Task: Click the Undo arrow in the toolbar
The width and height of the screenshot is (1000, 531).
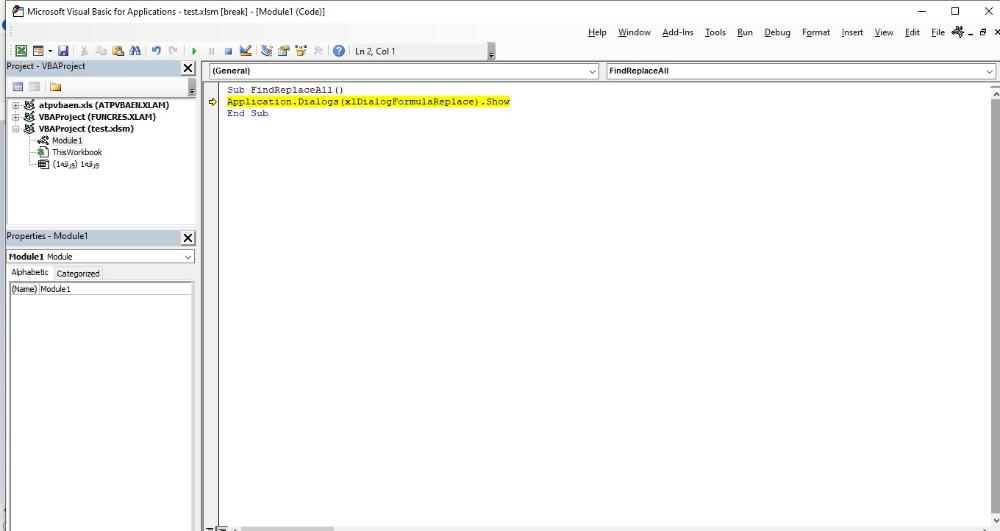Action: [156, 51]
